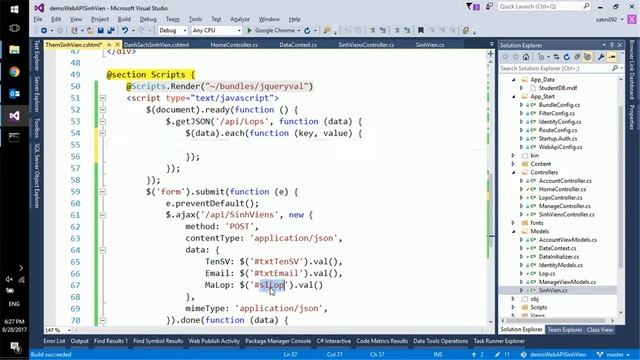Screen dimensions: 640x360
Task: Open the Debug menu
Action: coord(148,19)
